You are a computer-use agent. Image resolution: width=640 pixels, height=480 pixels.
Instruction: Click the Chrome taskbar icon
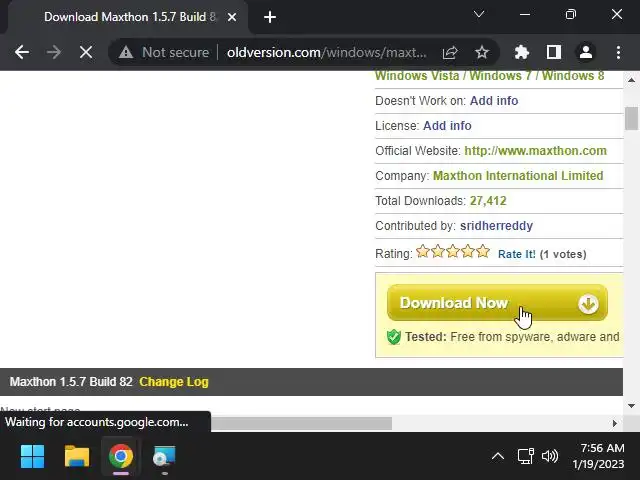tap(121, 456)
